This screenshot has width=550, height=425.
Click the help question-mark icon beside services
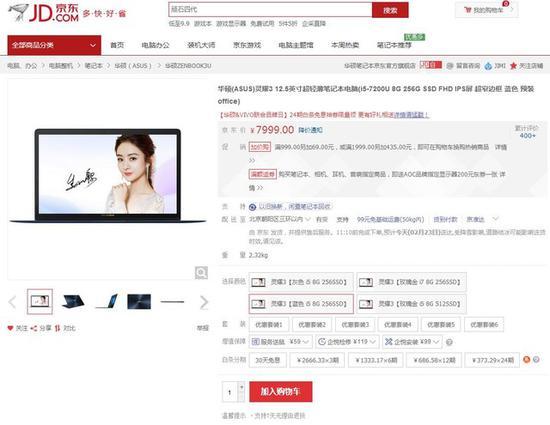449,342
